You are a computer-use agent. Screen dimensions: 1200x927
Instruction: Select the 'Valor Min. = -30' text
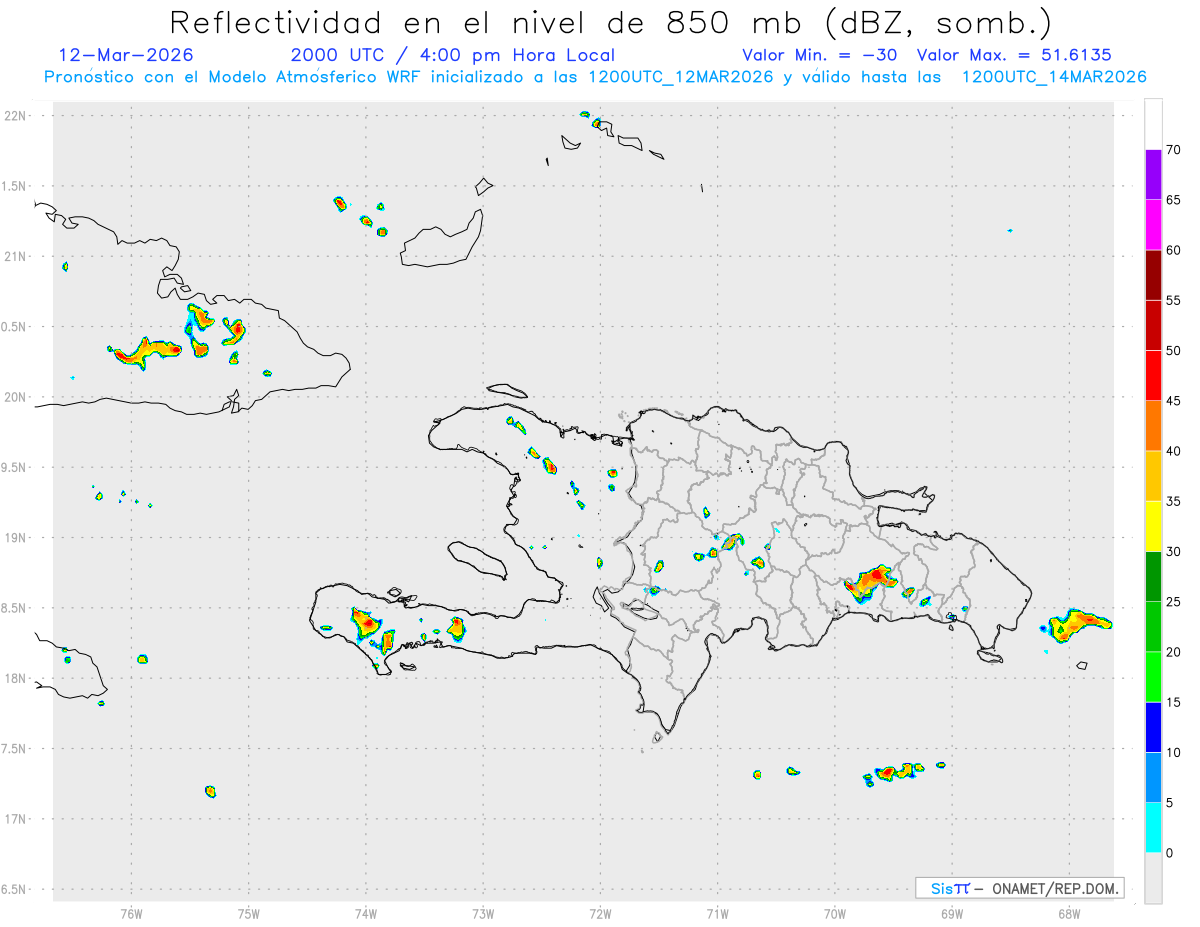coord(822,55)
